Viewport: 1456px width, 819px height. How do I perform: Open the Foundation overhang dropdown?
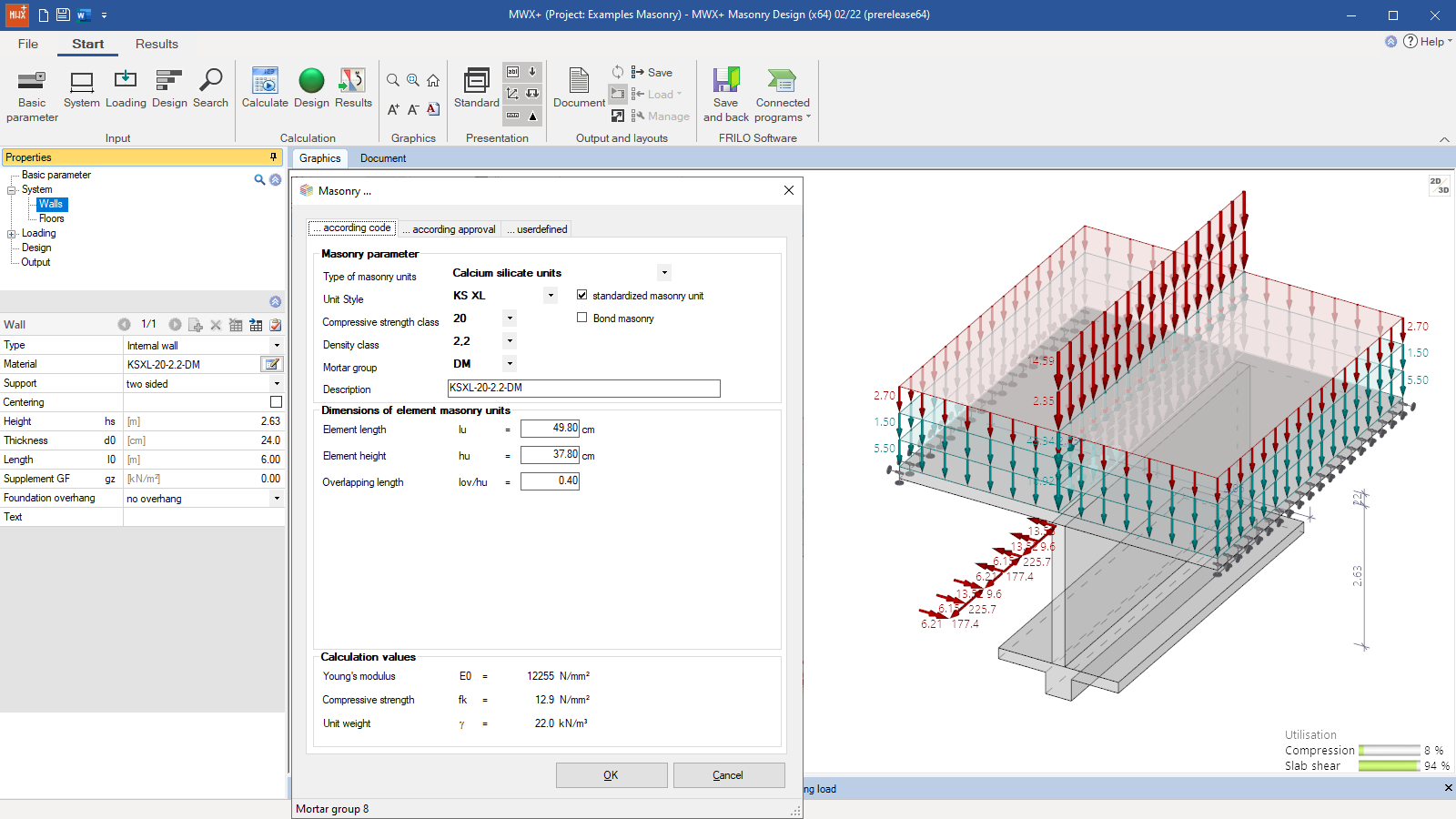coord(277,499)
